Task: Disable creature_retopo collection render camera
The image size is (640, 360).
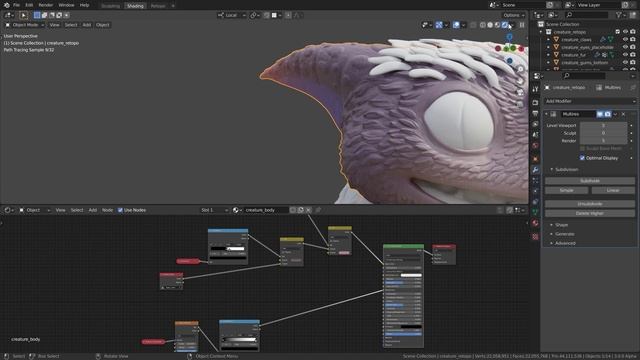Action: click(x=633, y=32)
